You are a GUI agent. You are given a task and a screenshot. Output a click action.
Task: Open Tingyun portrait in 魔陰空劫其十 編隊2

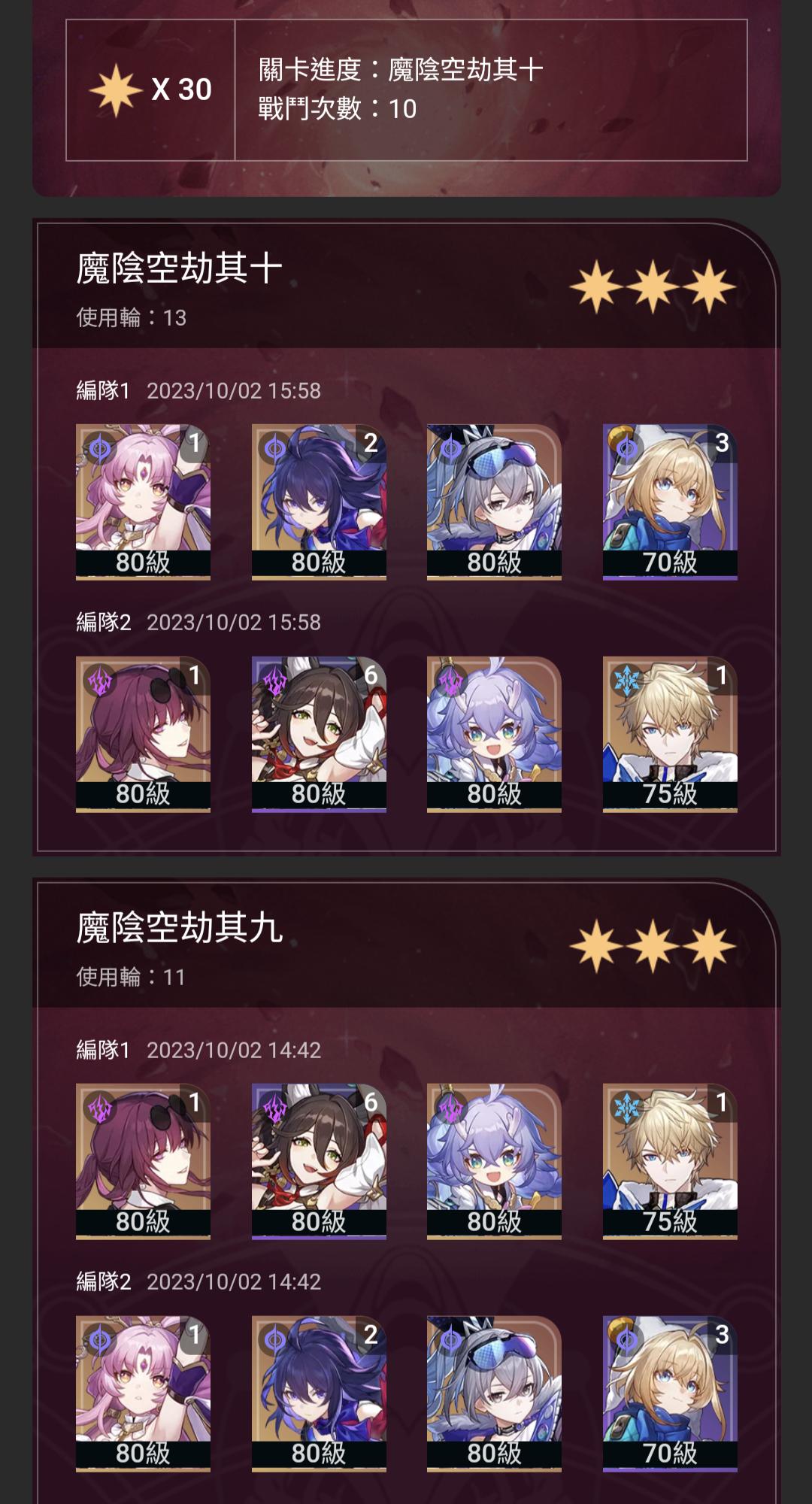point(319,734)
